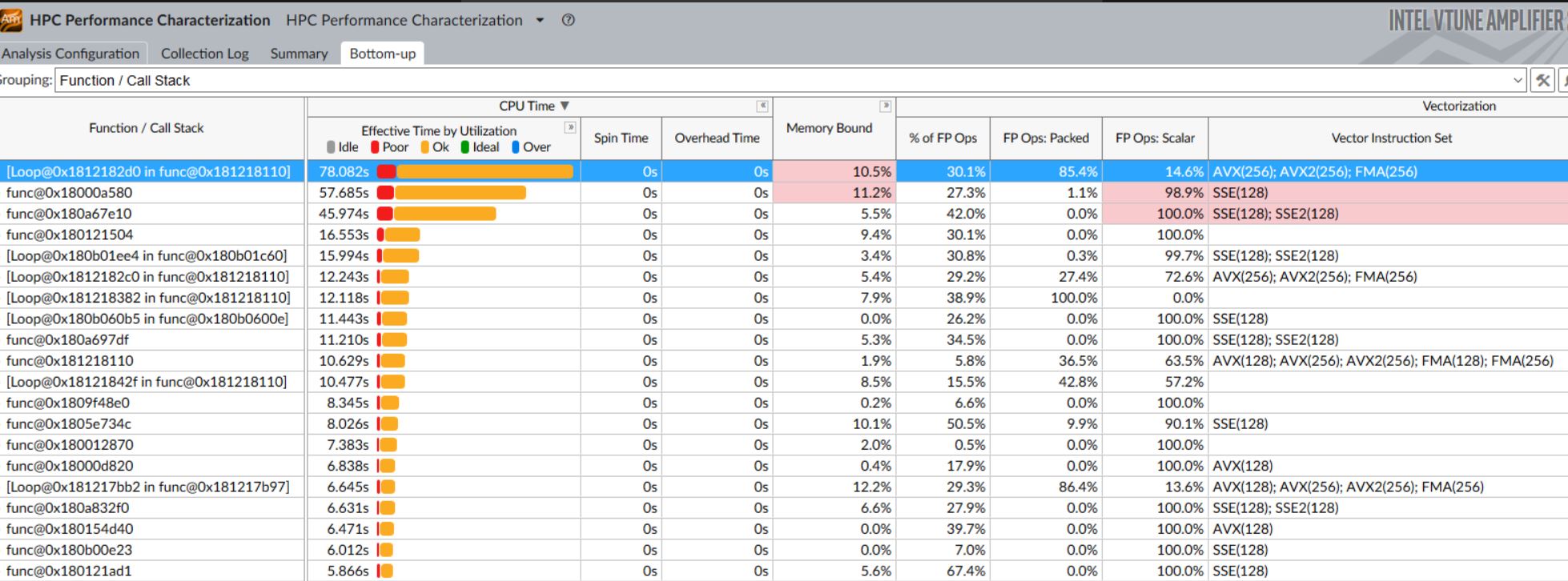Click the 12.2% Memory Bound cell
1568x581 pixels.
(x=834, y=487)
